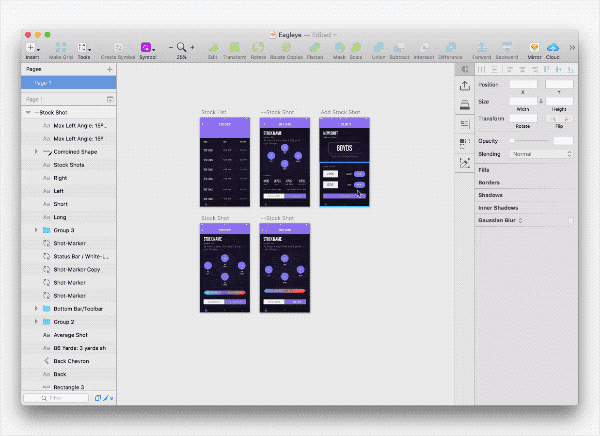Screen dimensions: 600x436
Task: Select the Mask tool in toolbar
Action: pos(339,47)
